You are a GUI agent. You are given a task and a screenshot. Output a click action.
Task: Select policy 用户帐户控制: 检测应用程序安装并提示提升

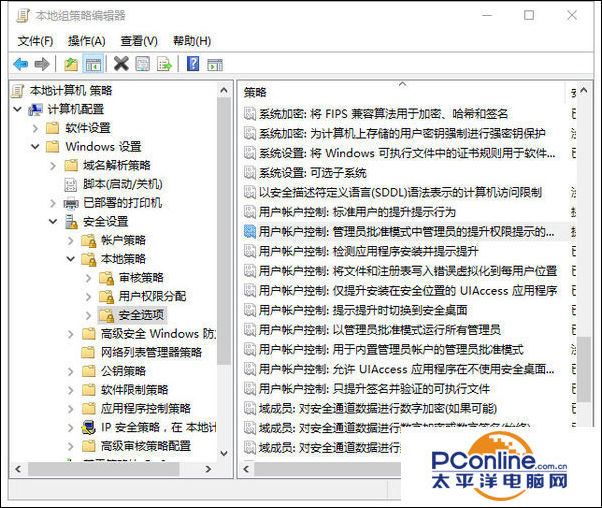(368, 250)
